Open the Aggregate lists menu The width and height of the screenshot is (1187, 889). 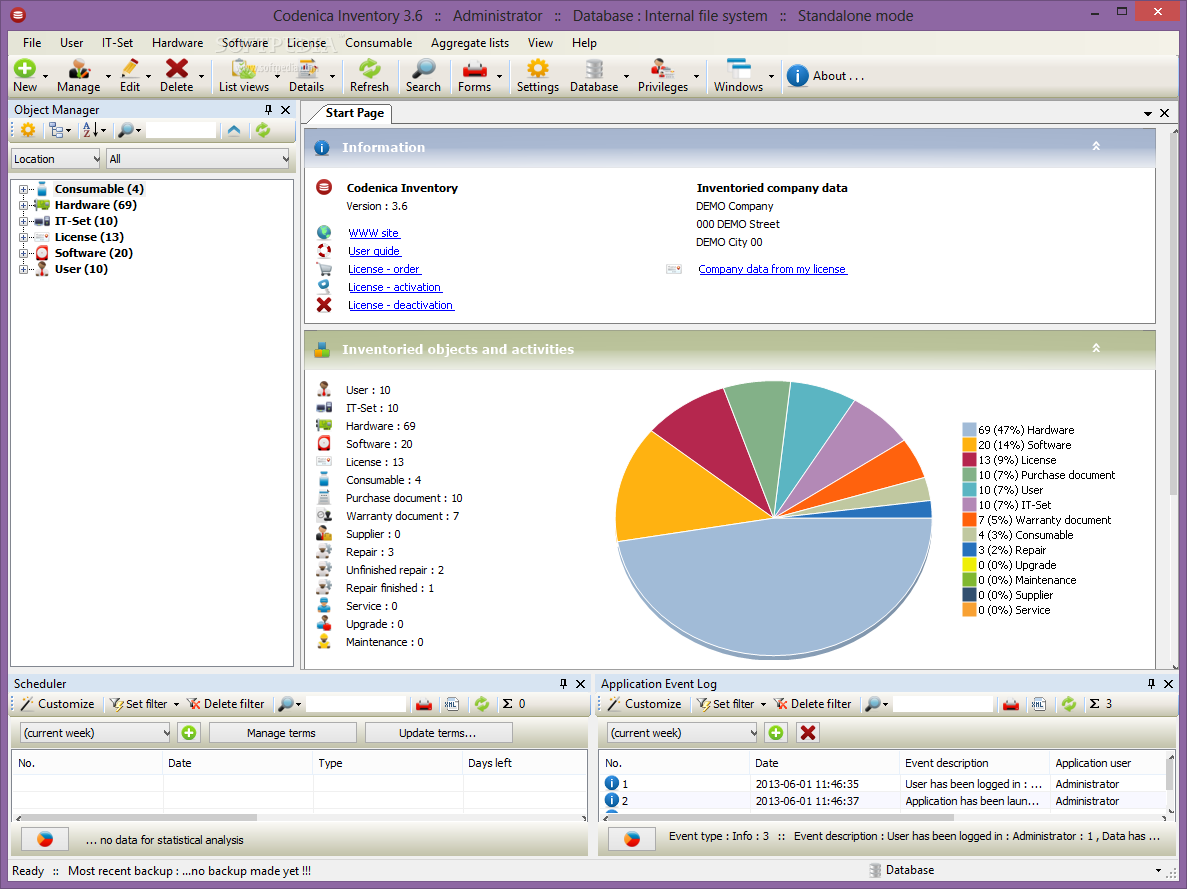pos(469,43)
